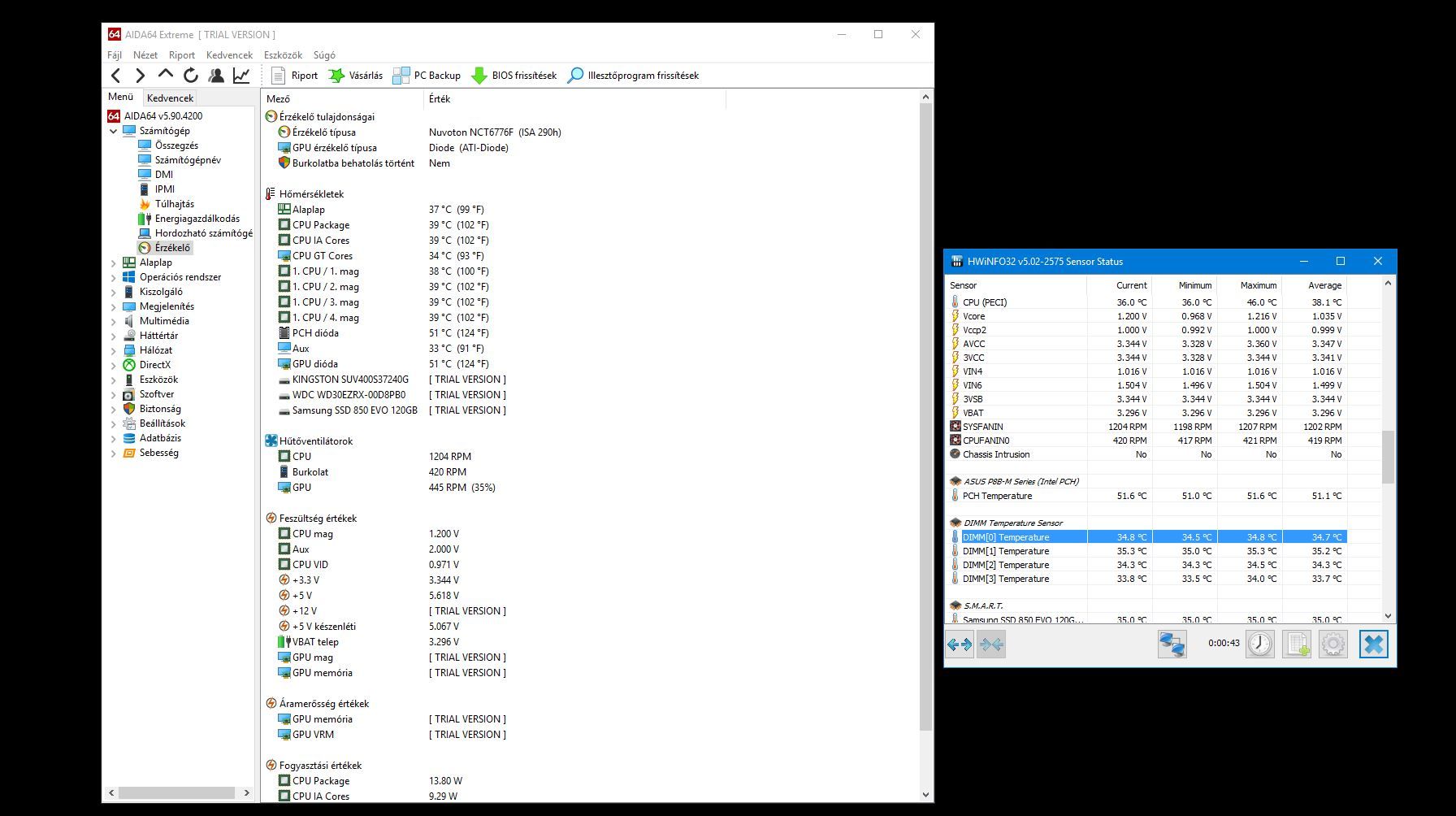1456x816 pixels.
Task: Open the graph icon in AIDA64 toolbar
Action: click(x=241, y=76)
